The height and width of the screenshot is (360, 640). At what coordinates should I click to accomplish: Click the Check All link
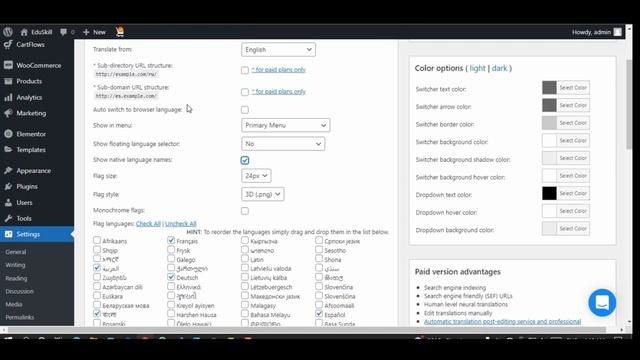148,224
